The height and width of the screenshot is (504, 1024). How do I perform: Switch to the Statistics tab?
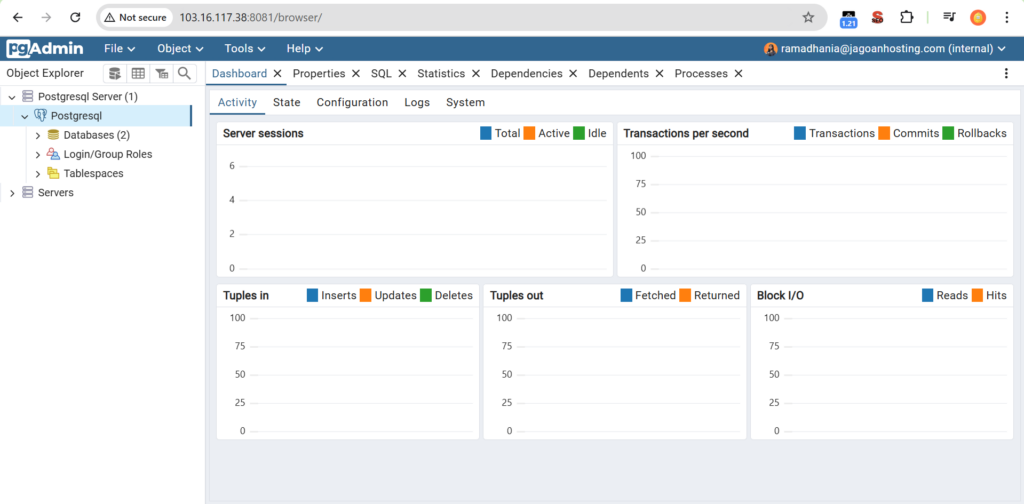click(x=441, y=73)
